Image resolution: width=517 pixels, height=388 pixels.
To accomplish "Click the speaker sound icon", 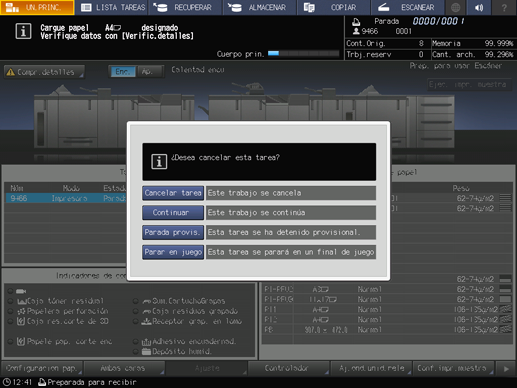I will (479, 7).
